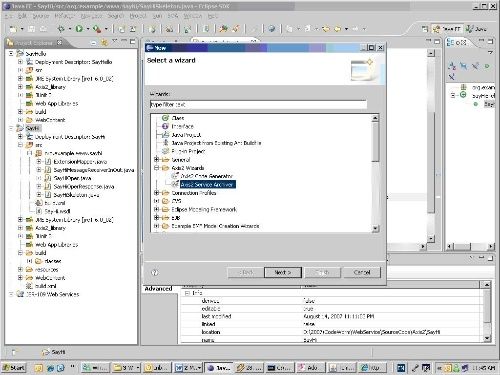The height and width of the screenshot is (375, 500).
Task: Open the Project menu
Action: [x=138, y=16]
